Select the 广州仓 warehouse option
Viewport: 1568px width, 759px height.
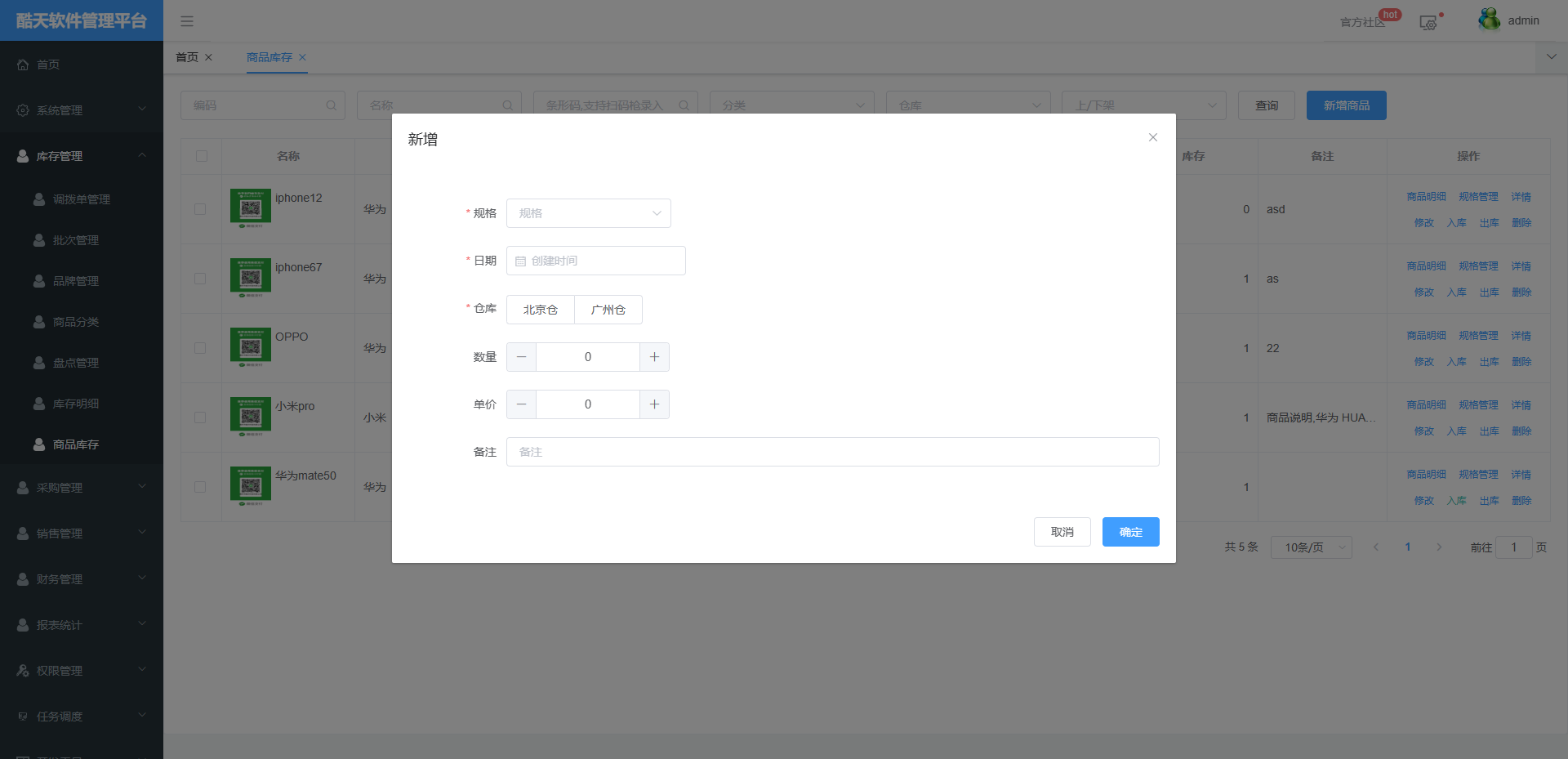pos(608,310)
